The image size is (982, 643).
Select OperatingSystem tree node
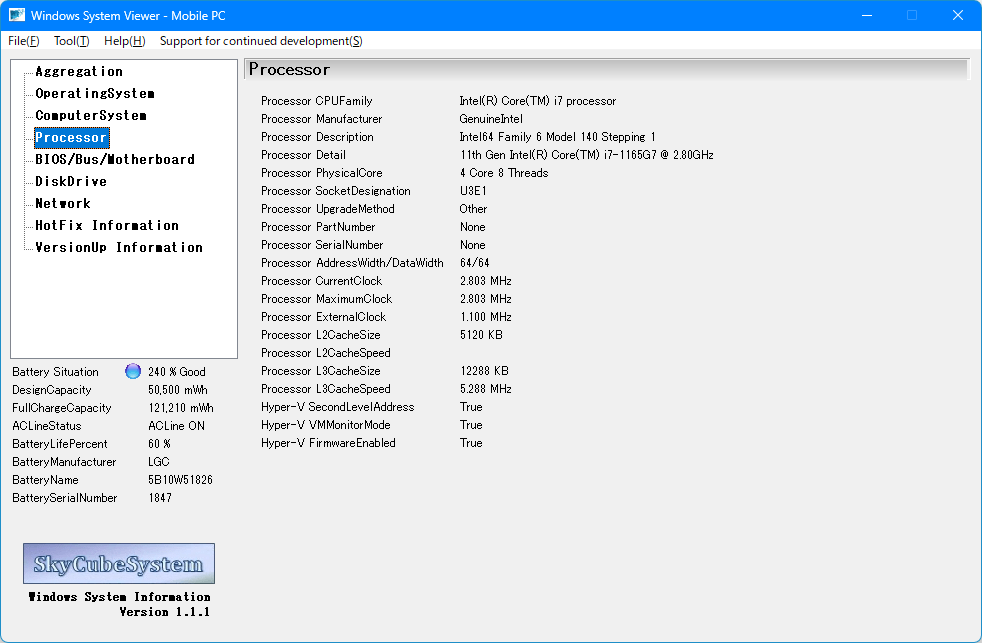pos(95,93)
